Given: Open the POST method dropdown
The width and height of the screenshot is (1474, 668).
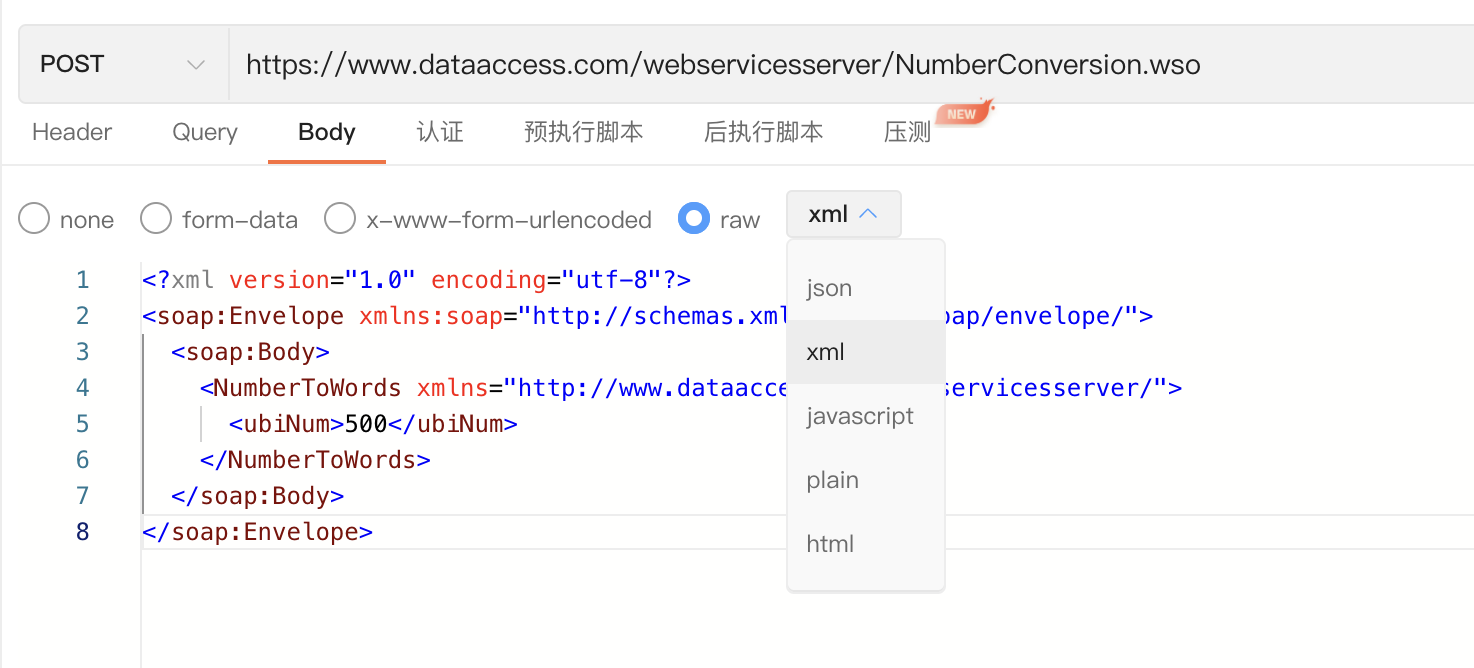Looking at the screenshot, I should pos(120,63).
